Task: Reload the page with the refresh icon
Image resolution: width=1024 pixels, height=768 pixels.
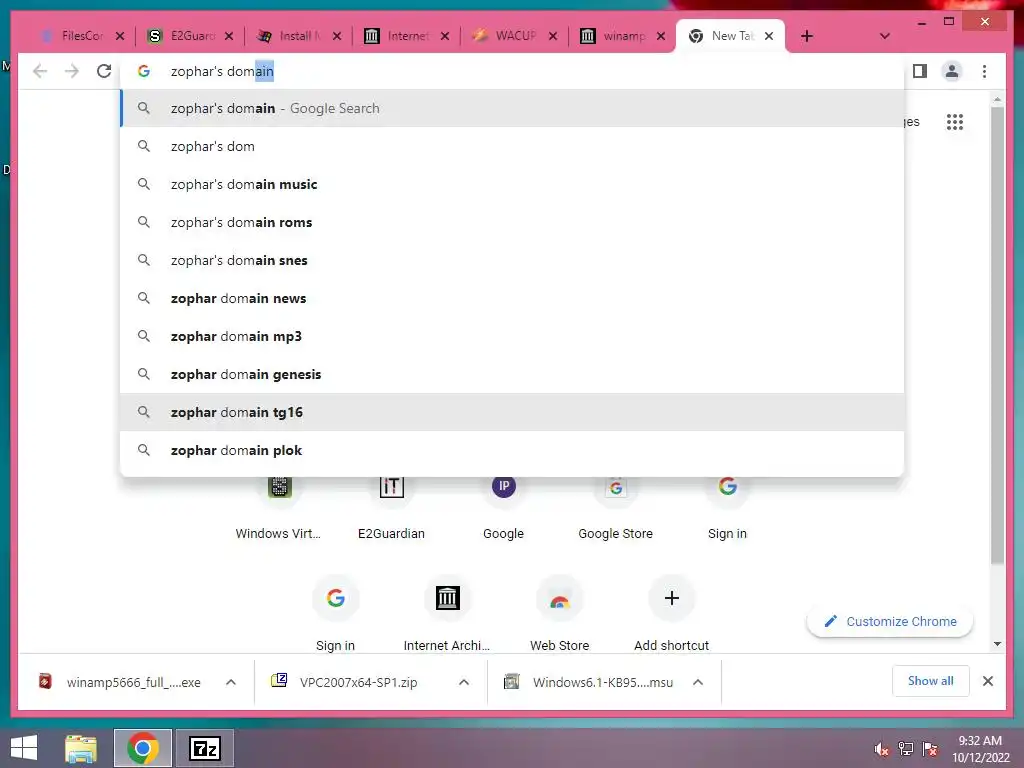Action: coord(104,71)
